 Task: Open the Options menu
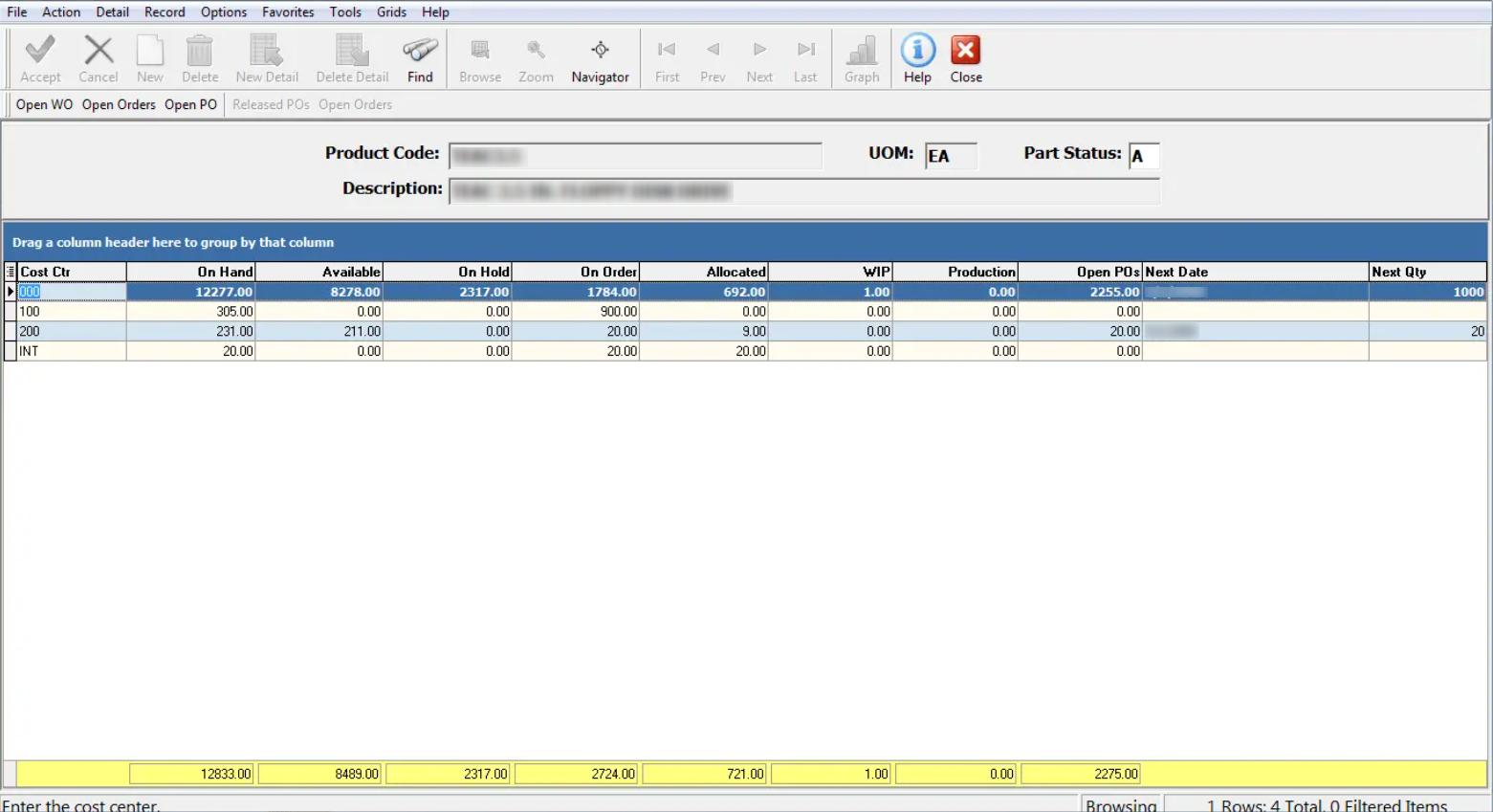pyautogui.click(x=224, y=12)
